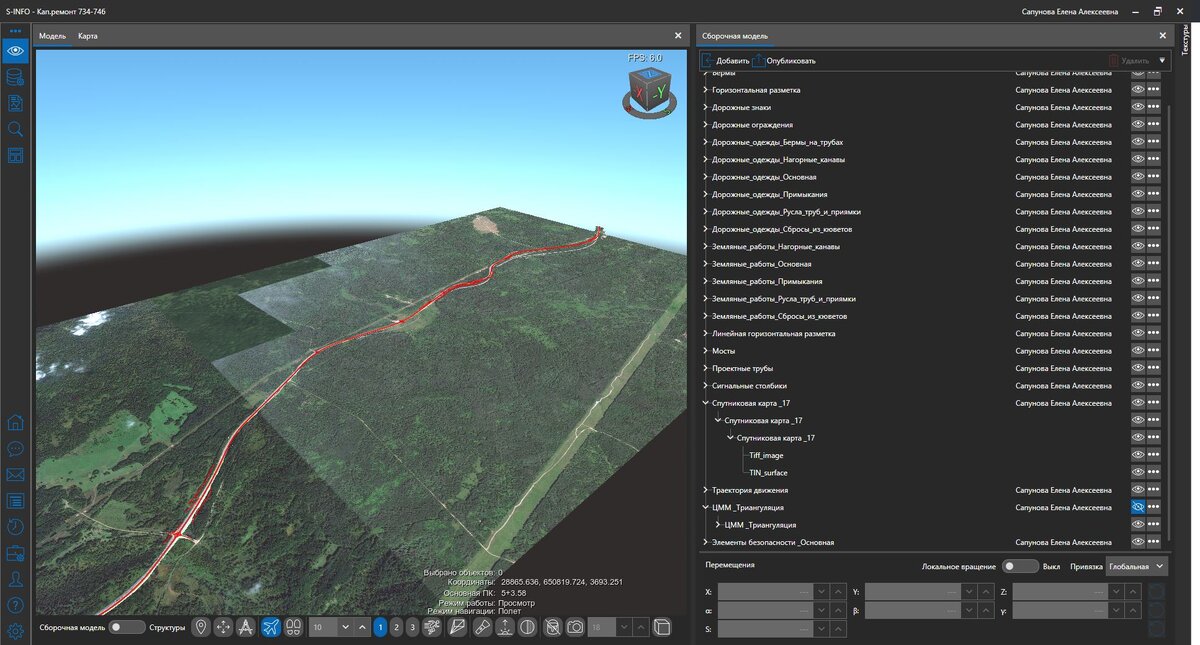Click the 3D cube icon in bottom toolbar

click(662, 627)
